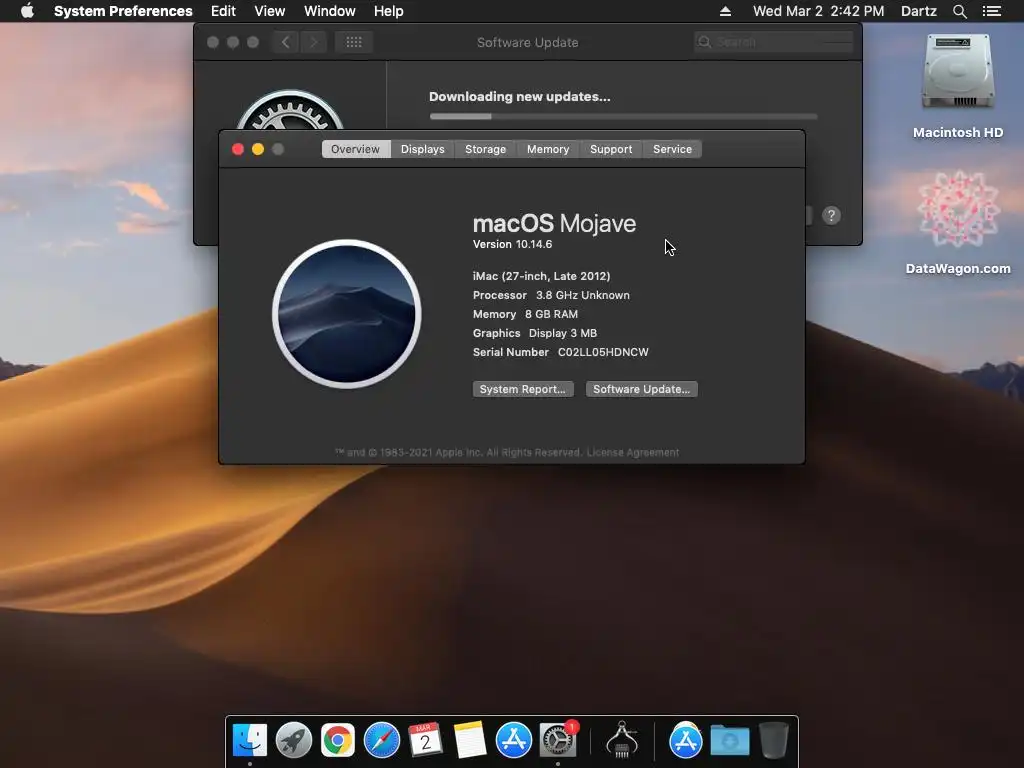Click the eject icon in menu bar
The width and height of the screenshot is (1024, 768).
725,11
